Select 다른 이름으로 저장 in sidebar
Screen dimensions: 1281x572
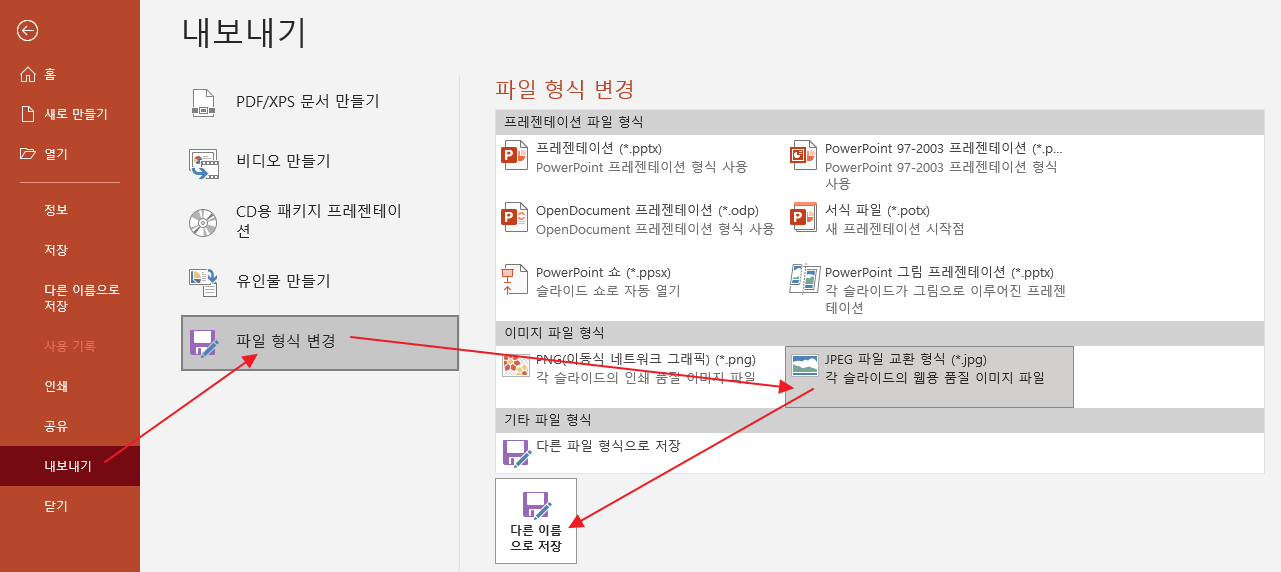[70, 298]
